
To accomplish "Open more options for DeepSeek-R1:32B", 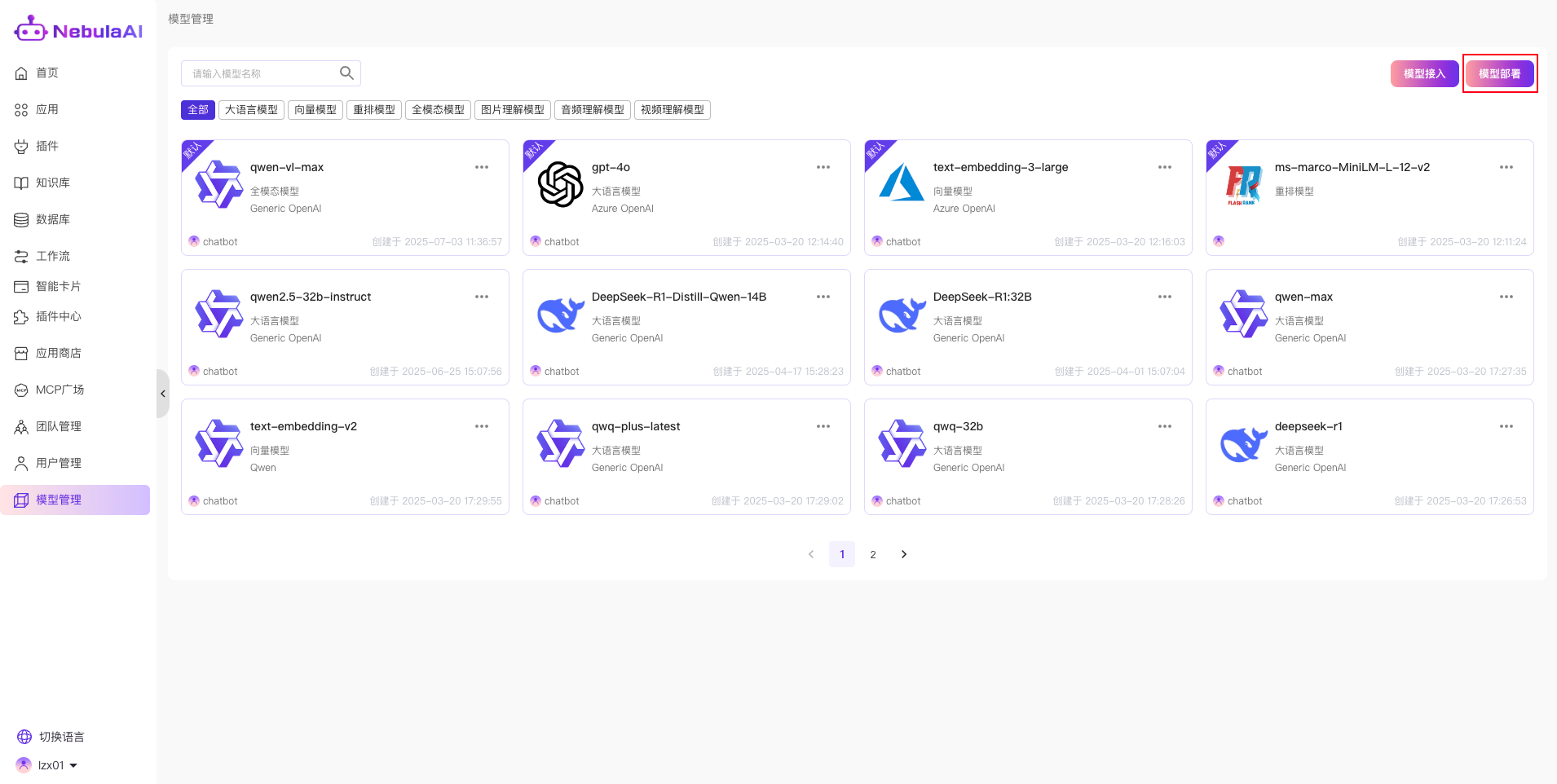I will click(x=1165, y=297).
